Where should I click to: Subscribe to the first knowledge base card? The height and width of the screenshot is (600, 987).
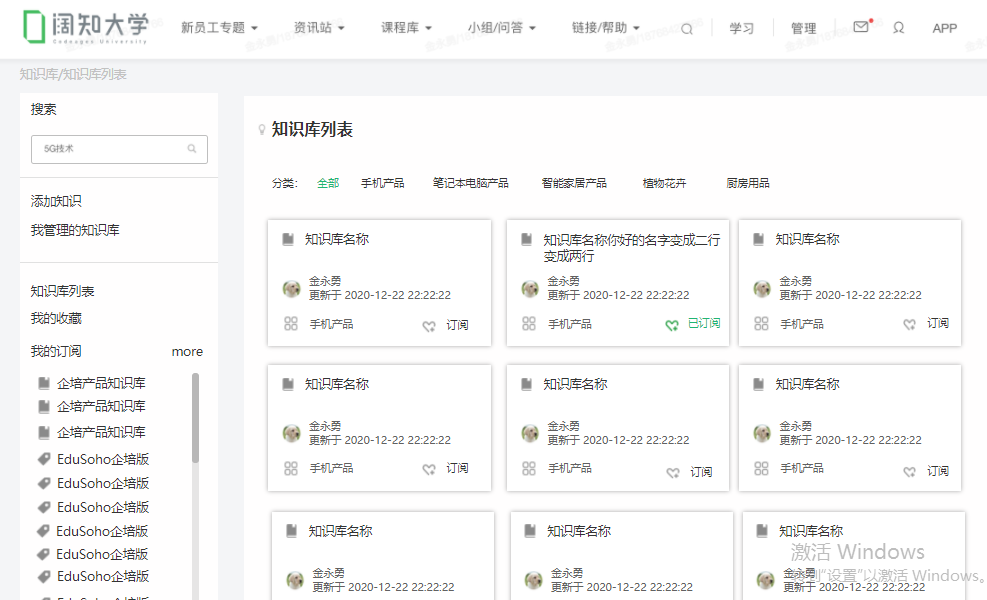[447, 325]
